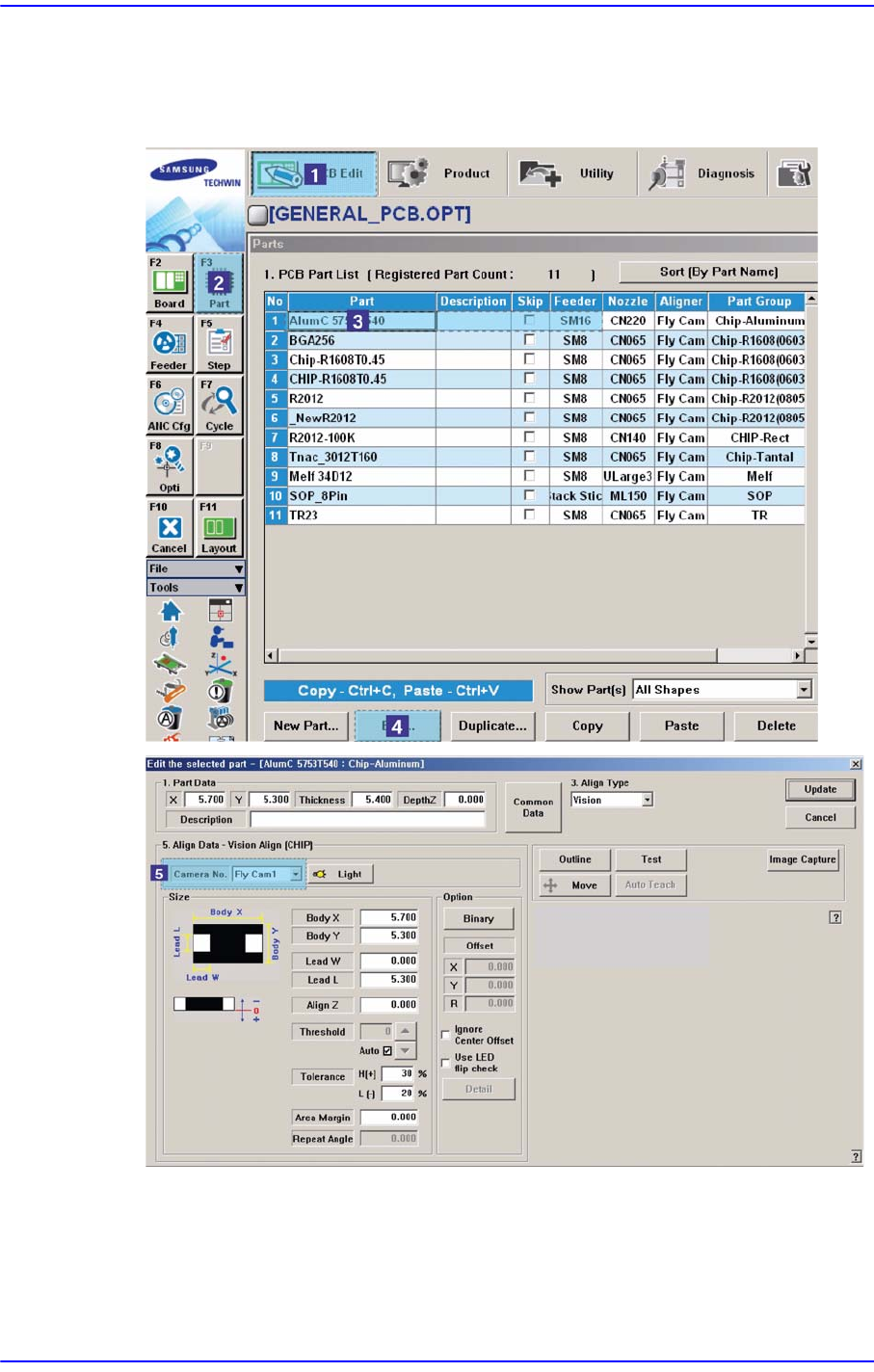
Task: Toggle the Skip checkbox for _NewR2012
Action: point(529,417)
